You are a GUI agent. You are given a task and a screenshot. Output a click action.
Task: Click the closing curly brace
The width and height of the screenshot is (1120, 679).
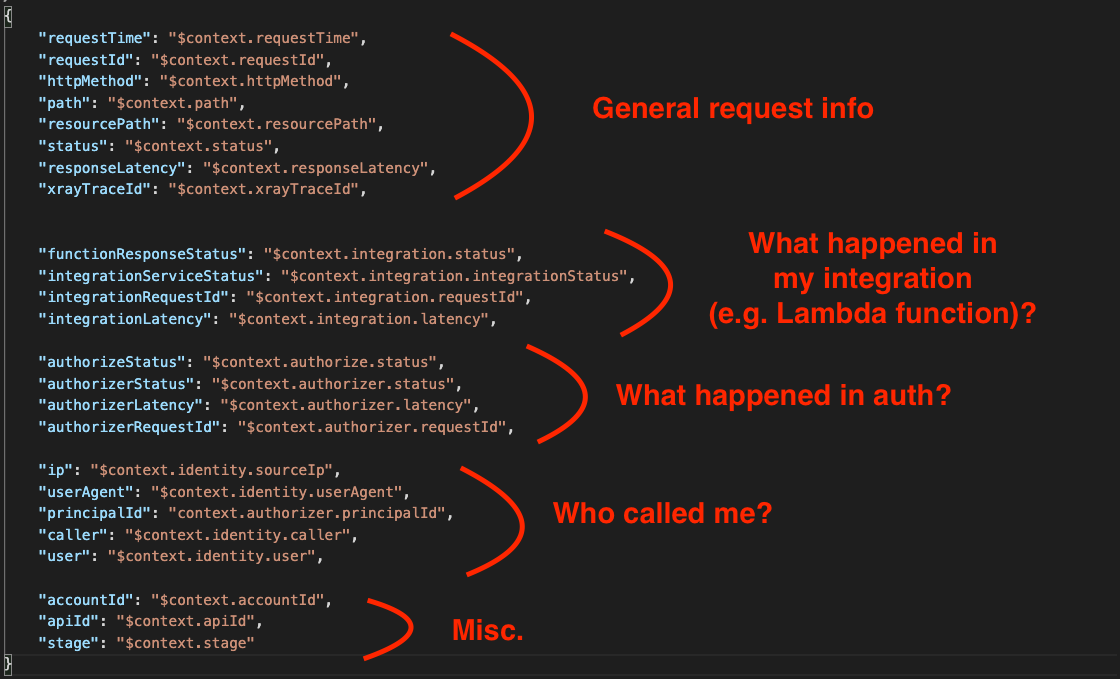tap(8, 663)
